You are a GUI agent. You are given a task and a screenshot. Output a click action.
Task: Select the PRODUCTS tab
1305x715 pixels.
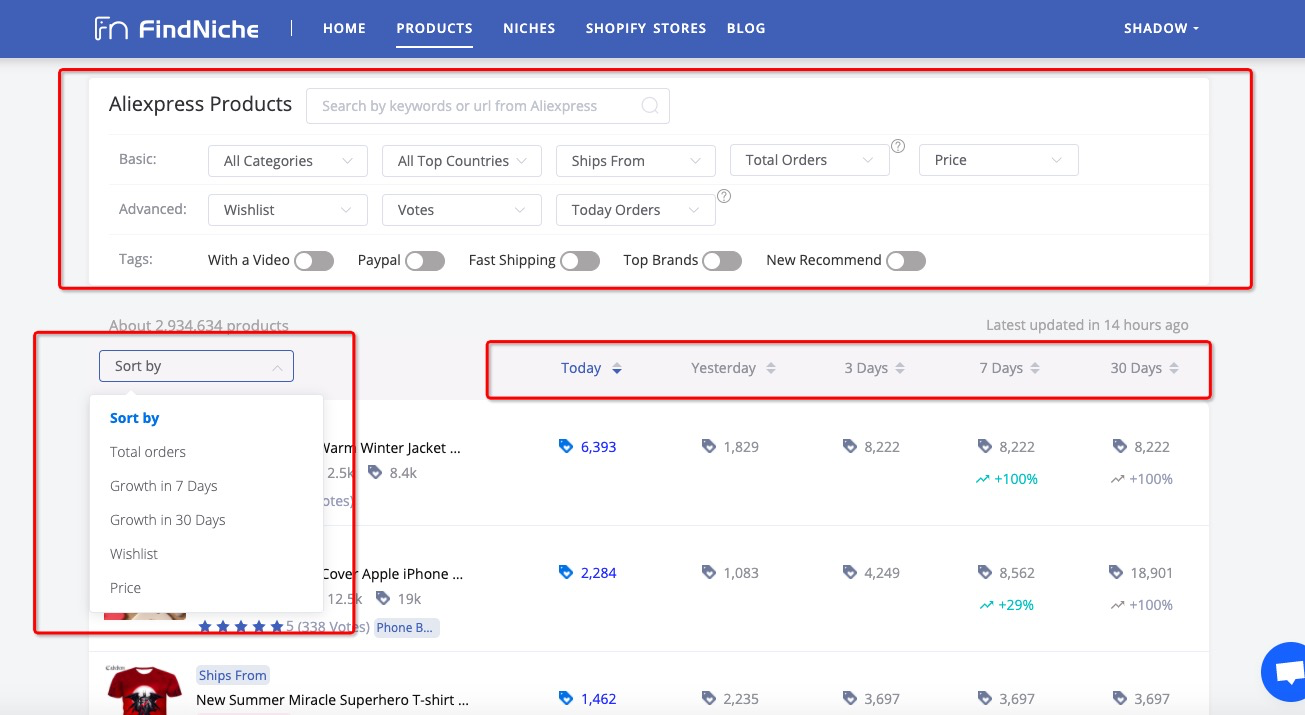coord(434,28)
